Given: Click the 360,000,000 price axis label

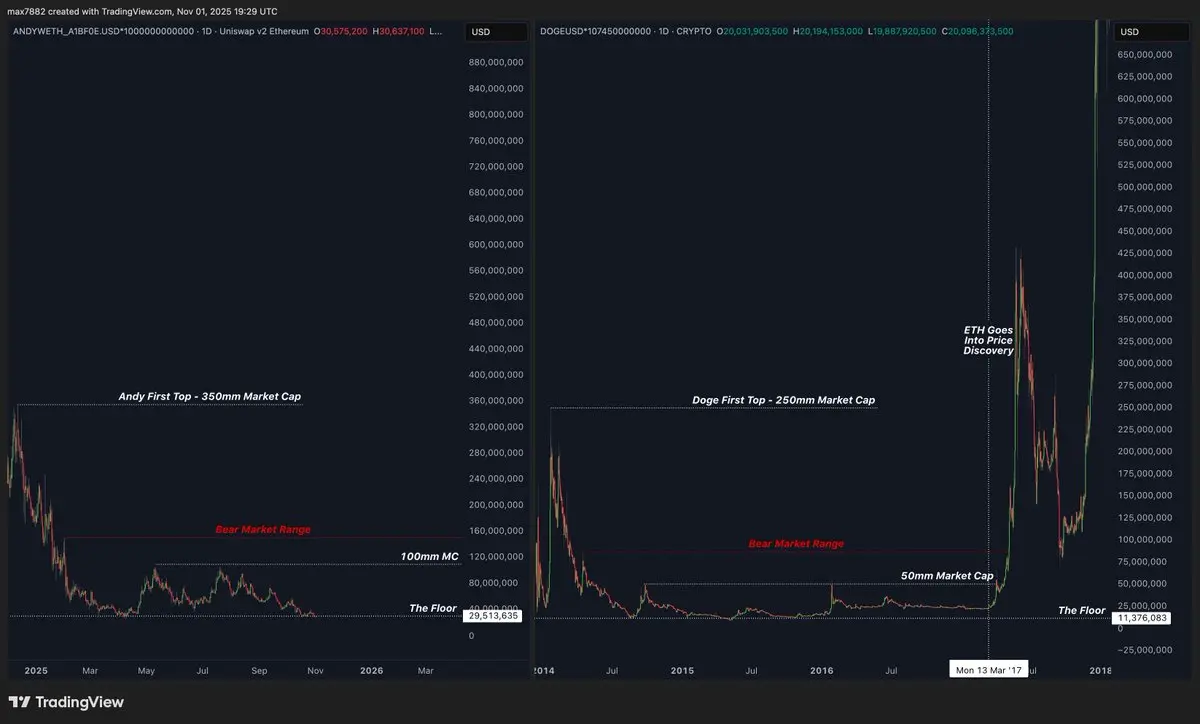Looking at the screenshot, I should point(495,401).
